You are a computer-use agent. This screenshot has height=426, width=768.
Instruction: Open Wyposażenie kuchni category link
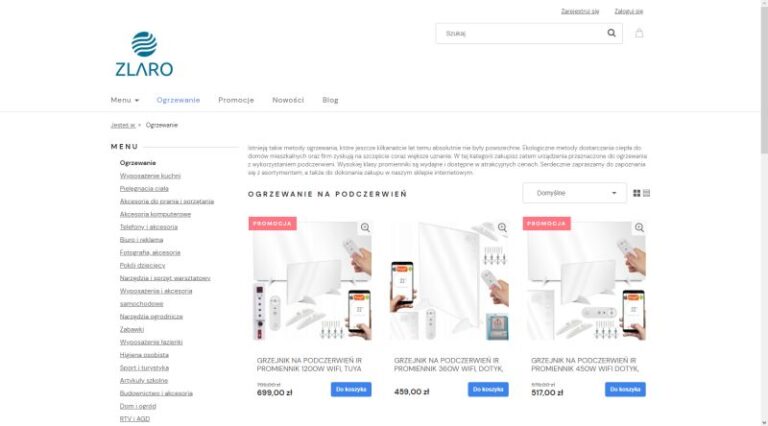[x=150, y=176]
